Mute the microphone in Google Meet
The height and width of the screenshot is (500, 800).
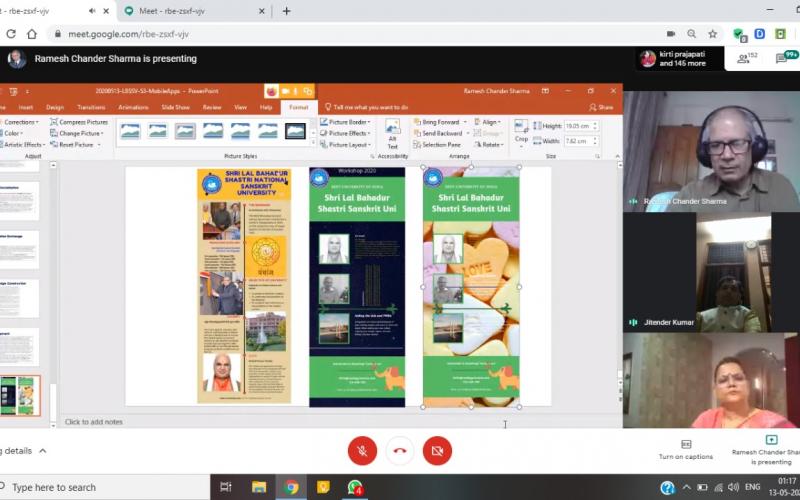[362, 451]
